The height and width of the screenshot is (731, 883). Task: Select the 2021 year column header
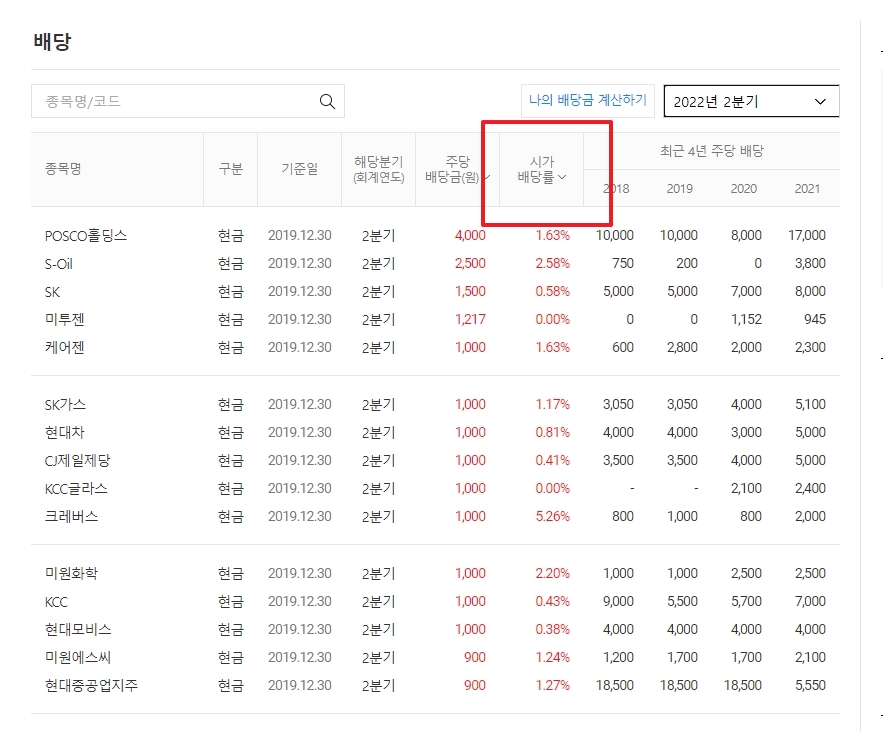[x=807, y=189]
